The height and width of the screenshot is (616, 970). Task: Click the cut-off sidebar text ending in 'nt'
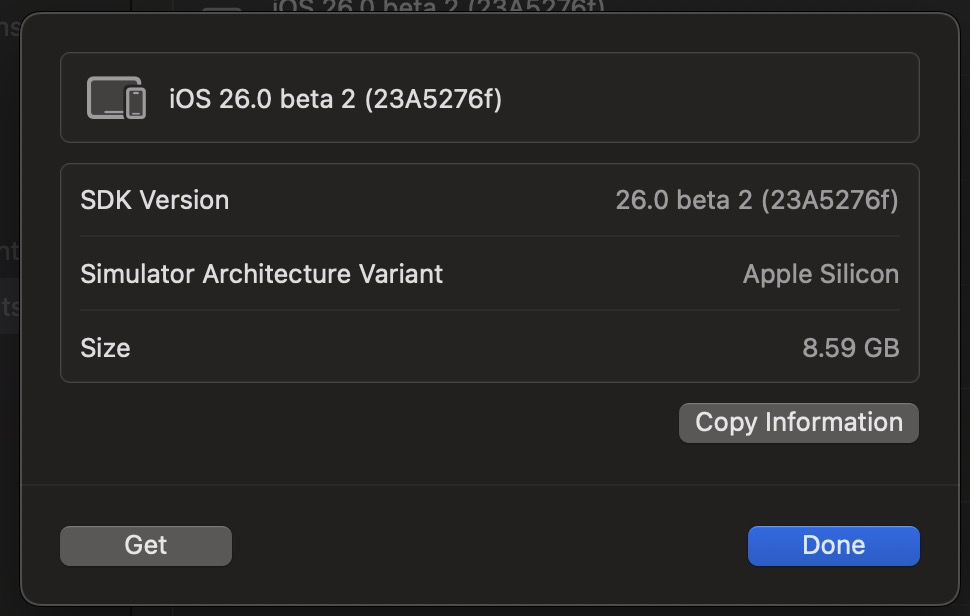pos(10,251)
